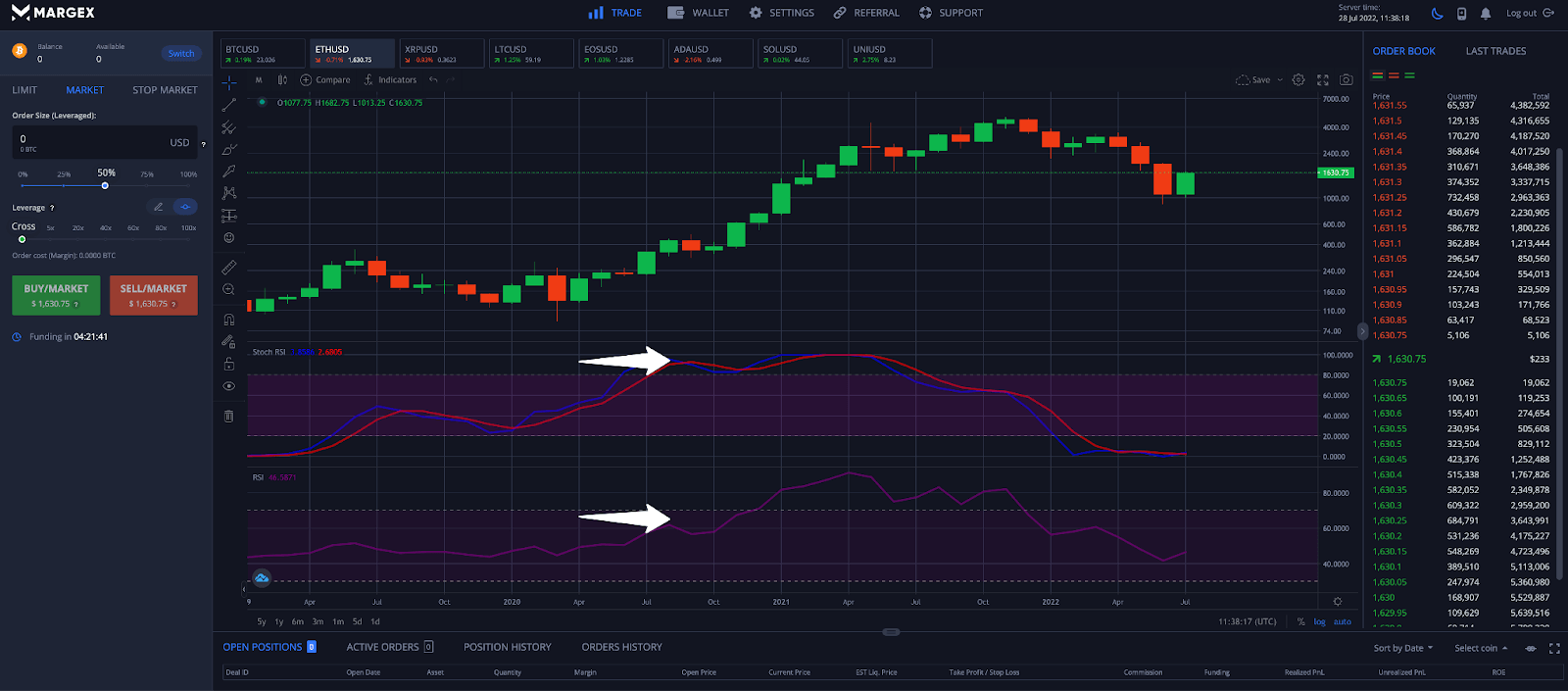This screenshot has height=691, width=1568.
Task: Open the Select coin dropdown
Action: coord(1481,648)
